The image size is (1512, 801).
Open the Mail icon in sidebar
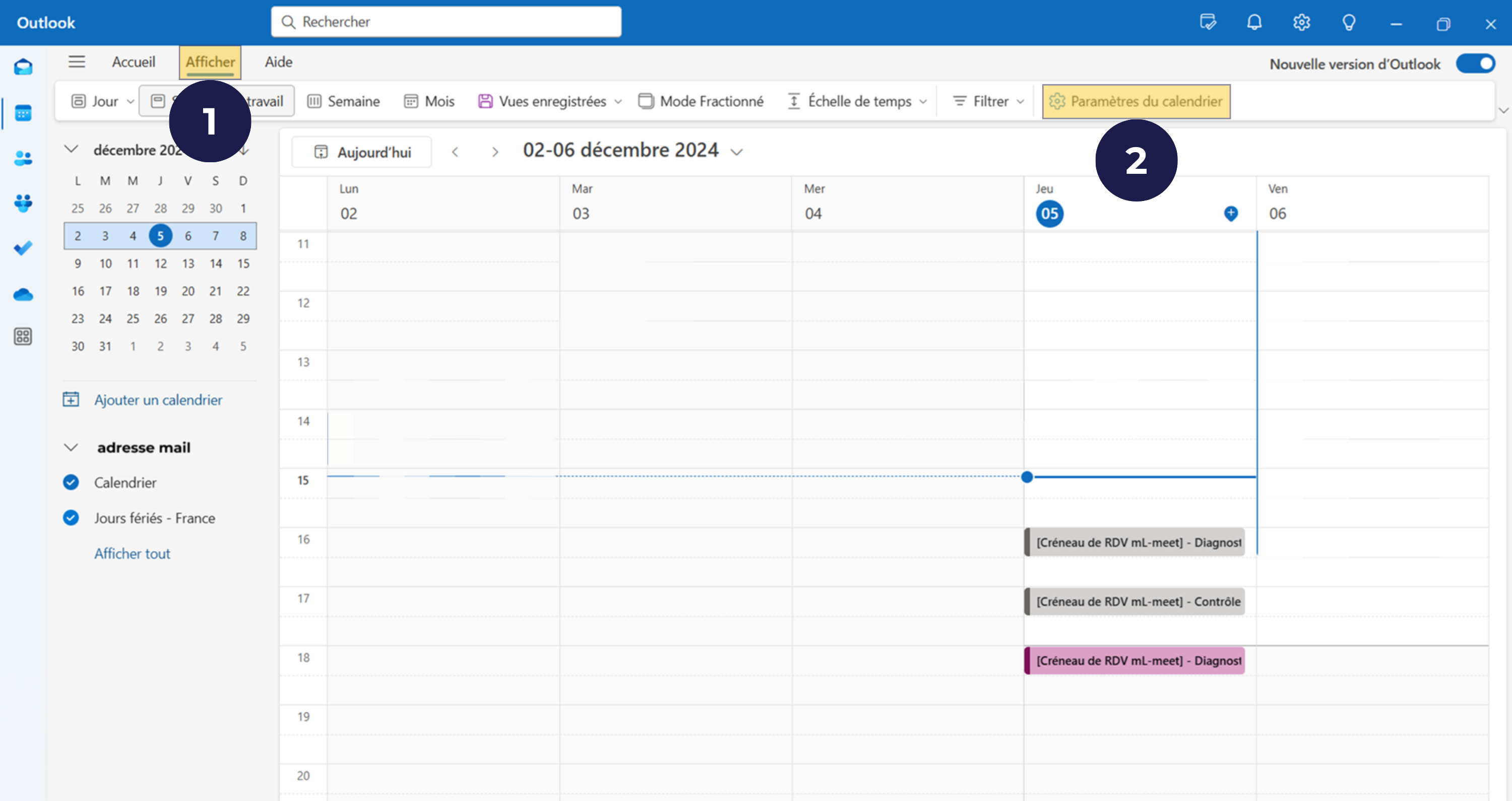pos(23,67)
